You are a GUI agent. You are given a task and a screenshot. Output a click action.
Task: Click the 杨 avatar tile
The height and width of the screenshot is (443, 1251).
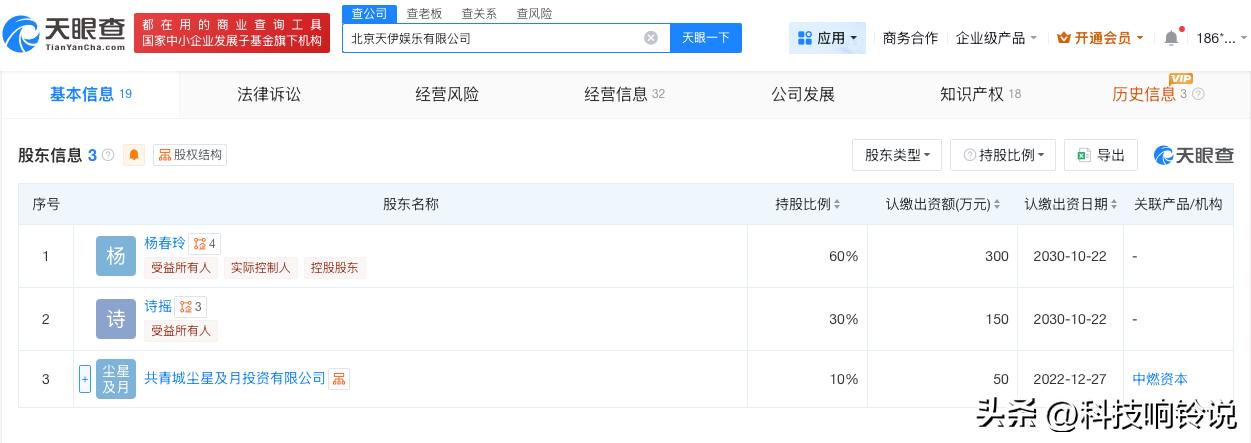(116, 256)
